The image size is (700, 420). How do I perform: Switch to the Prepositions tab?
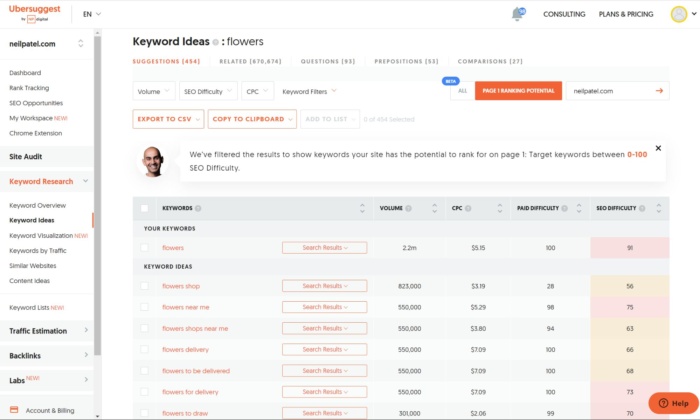coord(406,62)
